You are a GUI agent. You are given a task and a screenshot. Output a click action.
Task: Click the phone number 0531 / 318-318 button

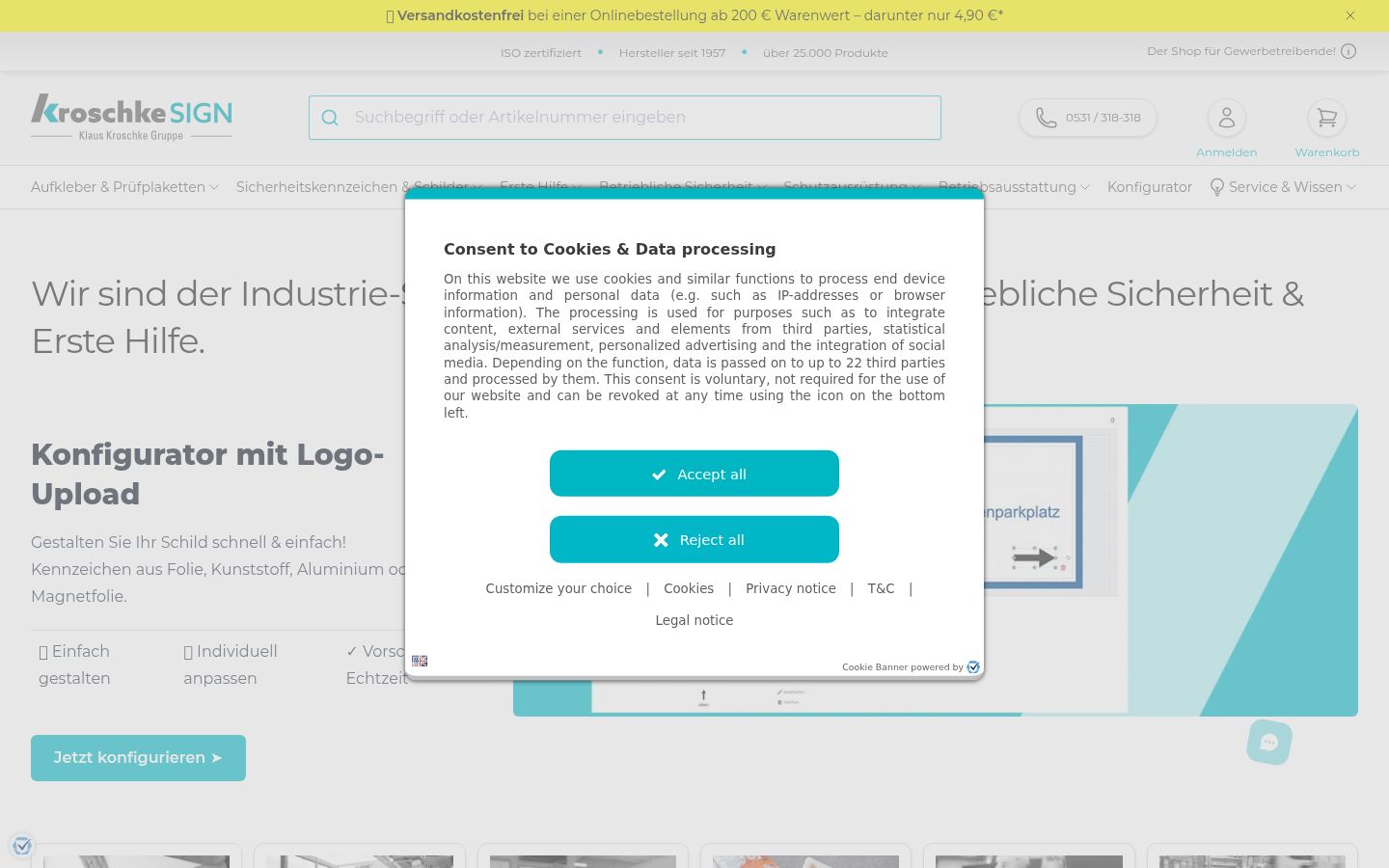1088,118
